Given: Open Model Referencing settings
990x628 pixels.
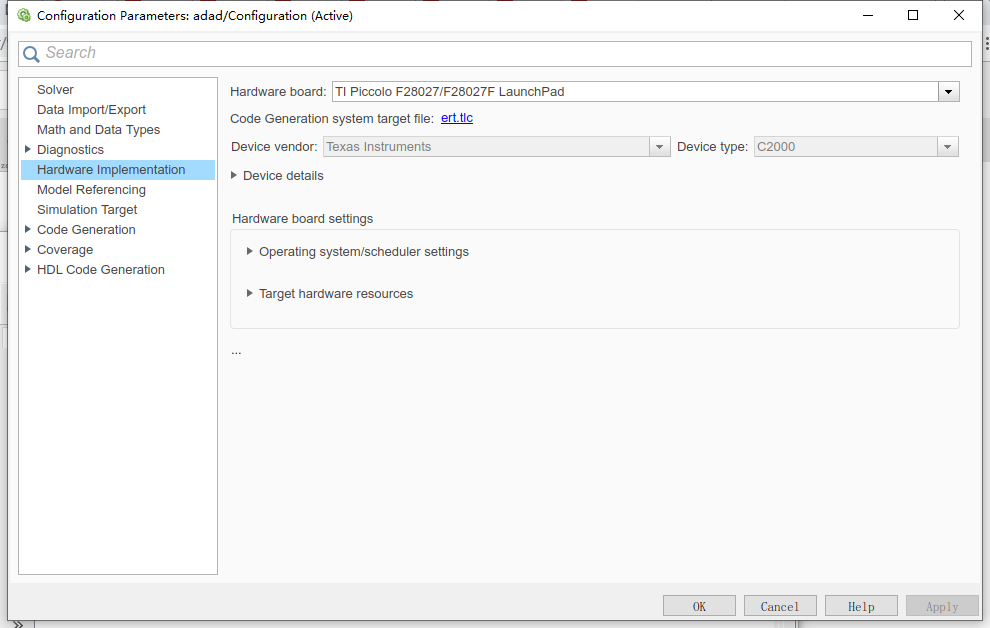Looking at the screenshot, I should [x=91, y=189].
